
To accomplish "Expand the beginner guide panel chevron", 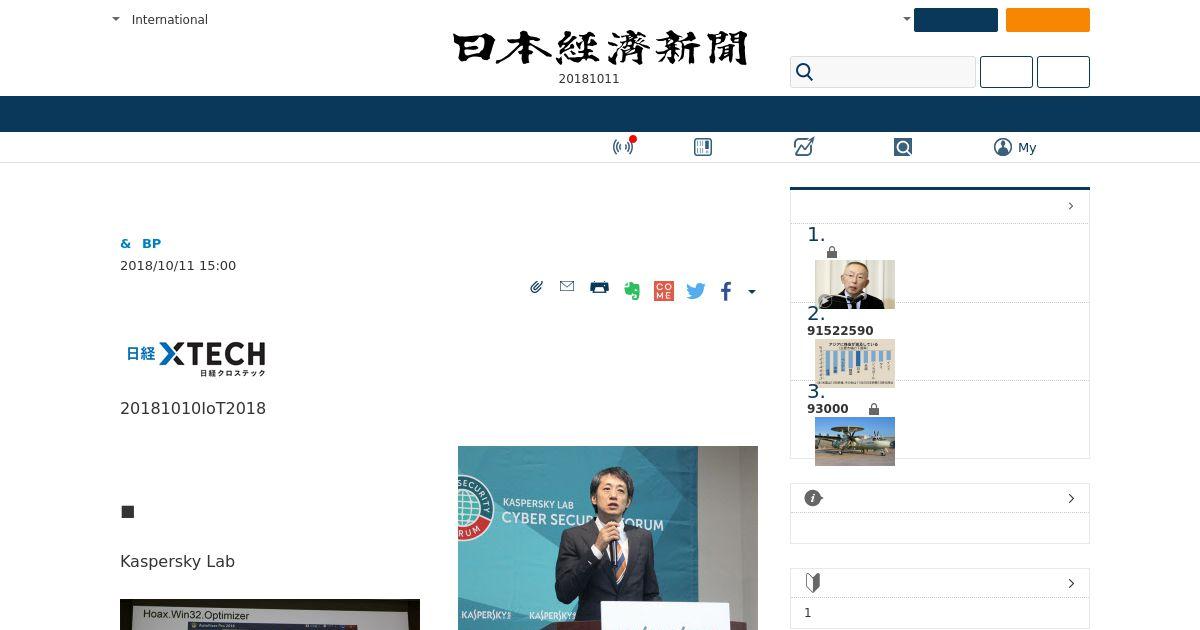I will (x=1071, y=583).
